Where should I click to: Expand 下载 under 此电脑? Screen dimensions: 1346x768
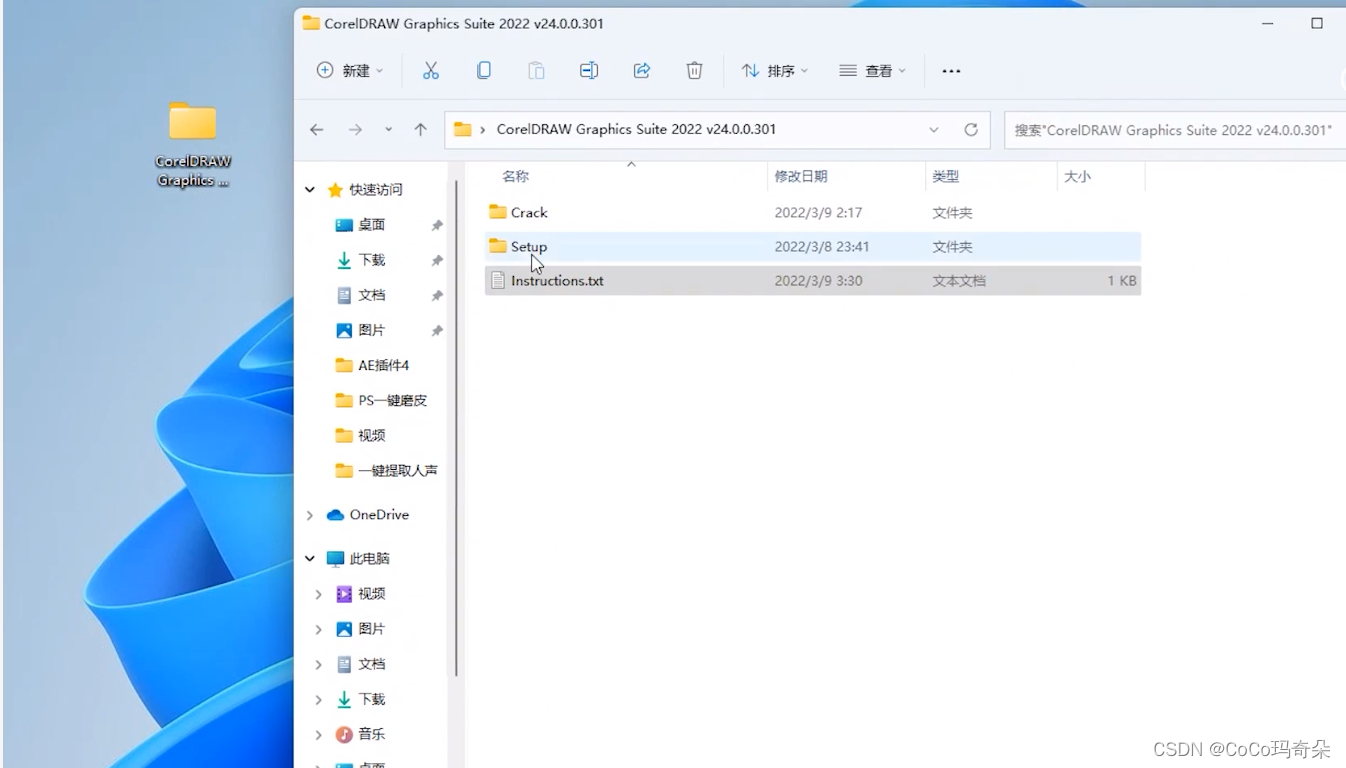pos(319,699)
